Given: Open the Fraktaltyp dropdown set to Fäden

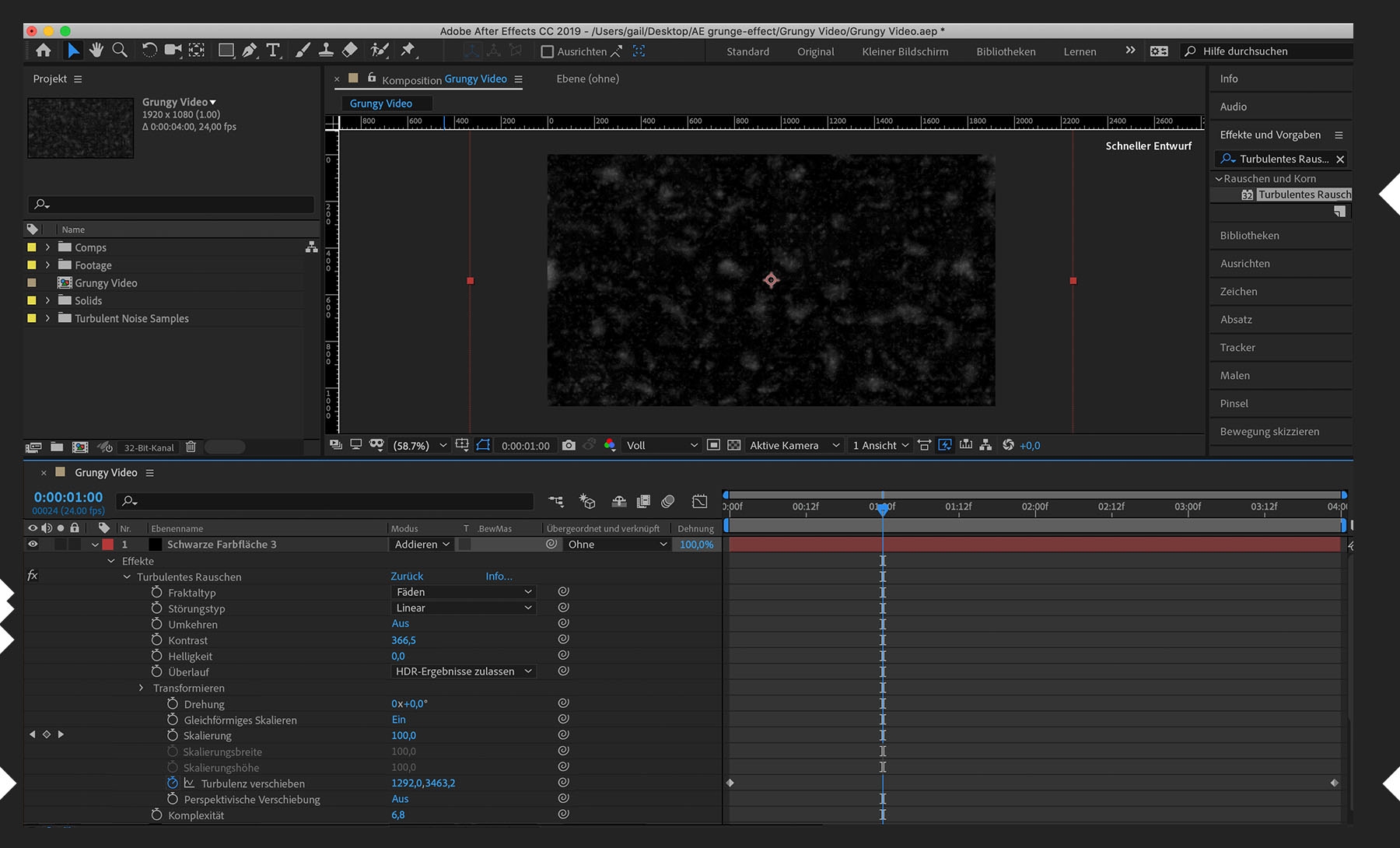Looking at the screenshot, I should tap(463, 592).
